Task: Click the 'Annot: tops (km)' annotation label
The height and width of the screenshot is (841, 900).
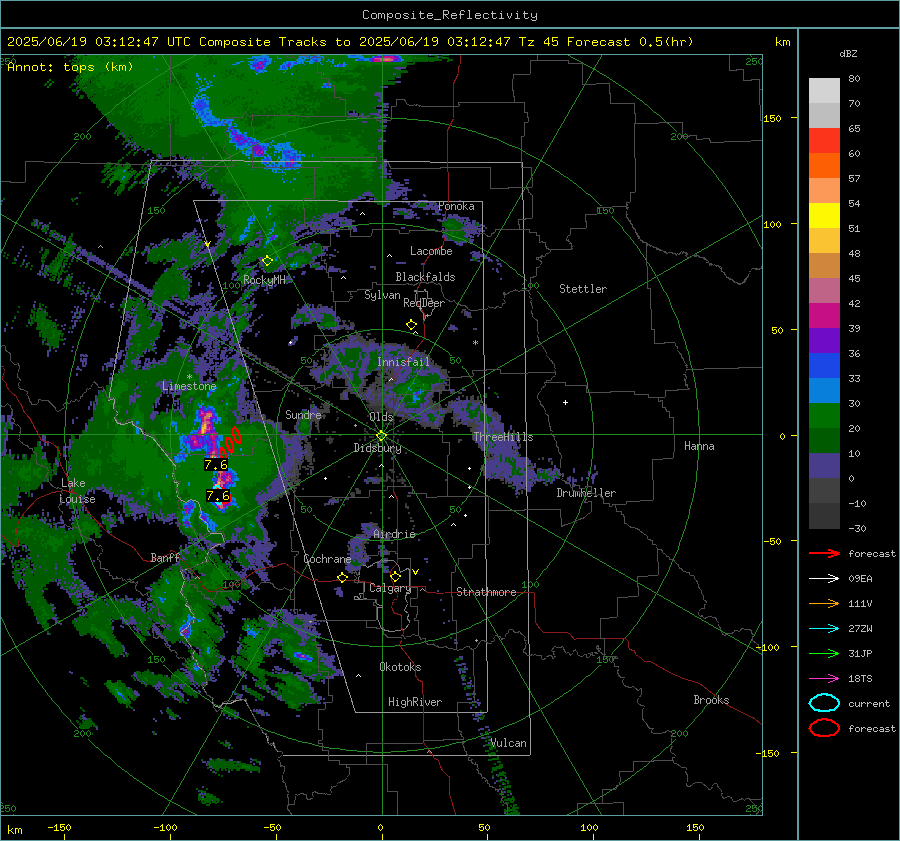Action: (70, 67)
